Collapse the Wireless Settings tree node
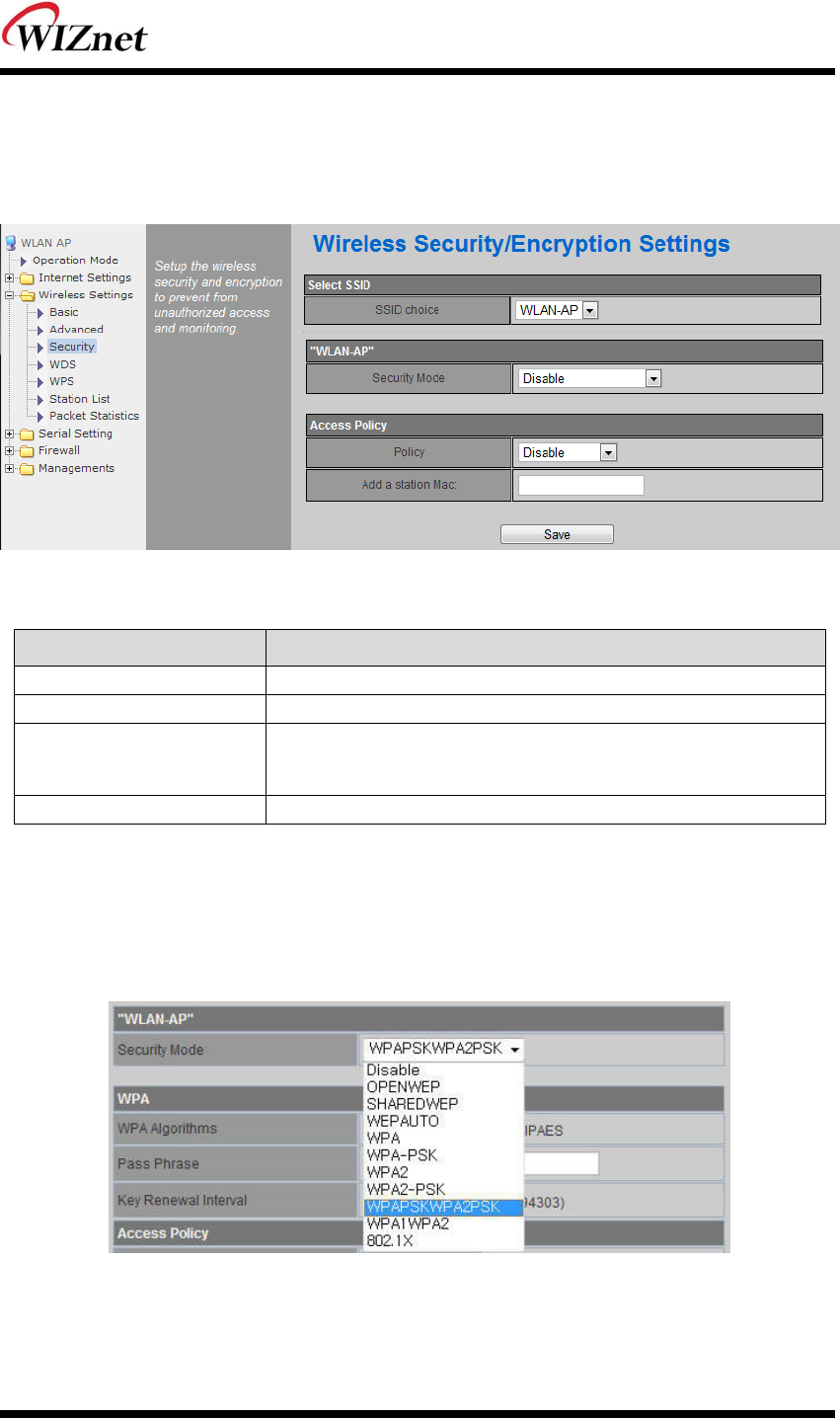Screen dimensions: 840x1418 point(10,295)
